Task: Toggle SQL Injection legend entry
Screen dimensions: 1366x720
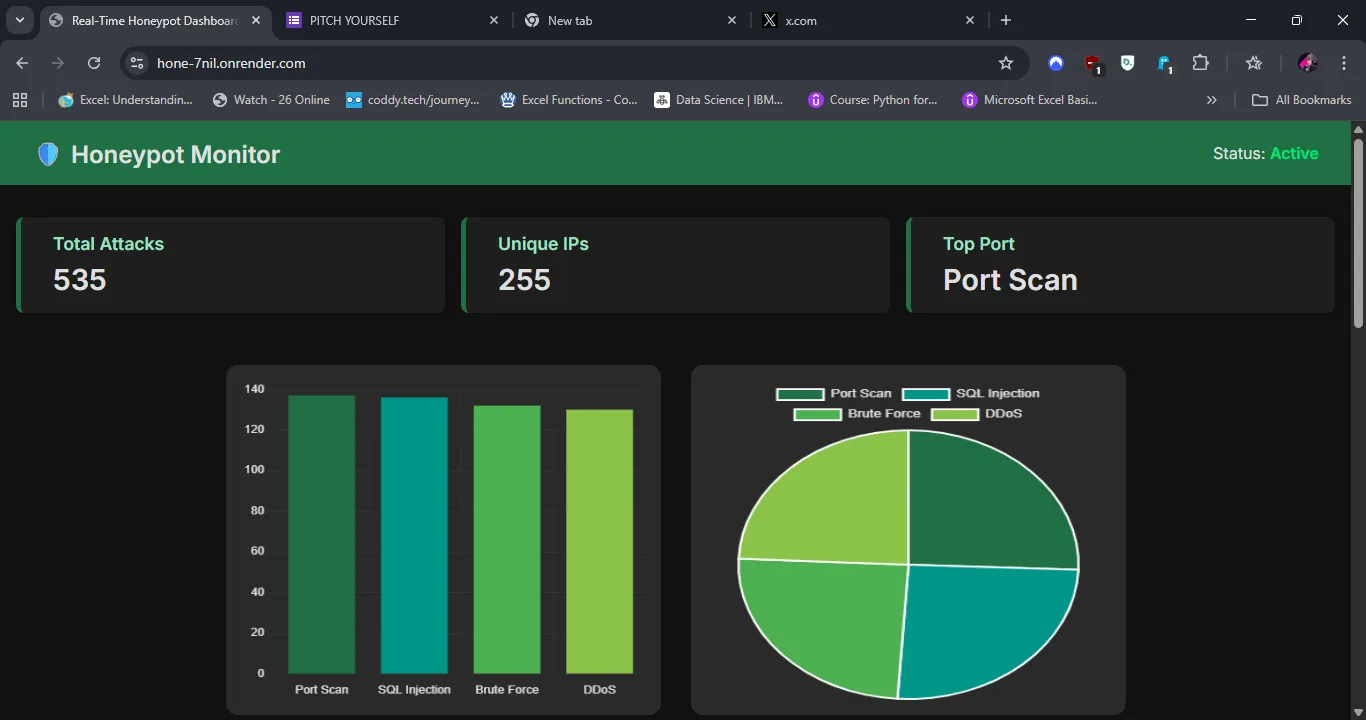Action: click(970, 394)
